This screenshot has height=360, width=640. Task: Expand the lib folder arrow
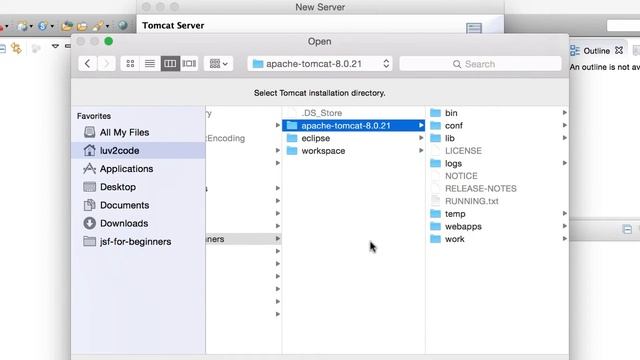click(564, 138)
